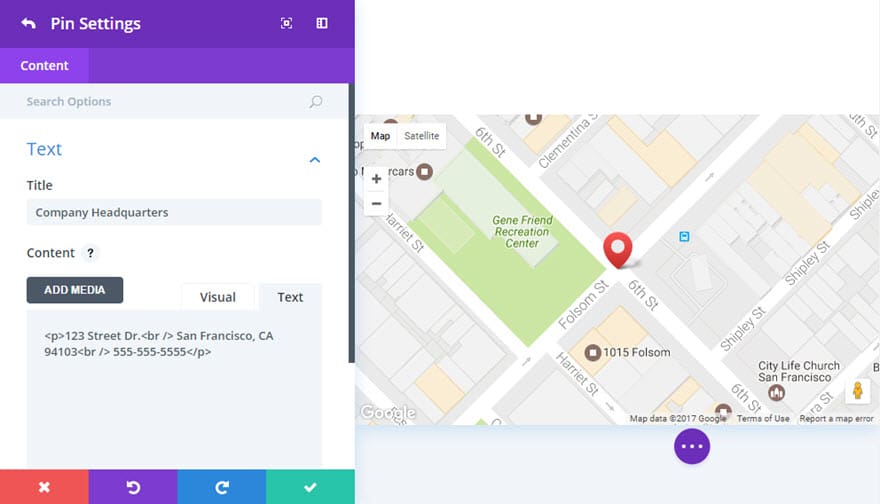Click the search magnifier icon
The height and width of the screenshot is (504, 880).
(x=316, y=102)
